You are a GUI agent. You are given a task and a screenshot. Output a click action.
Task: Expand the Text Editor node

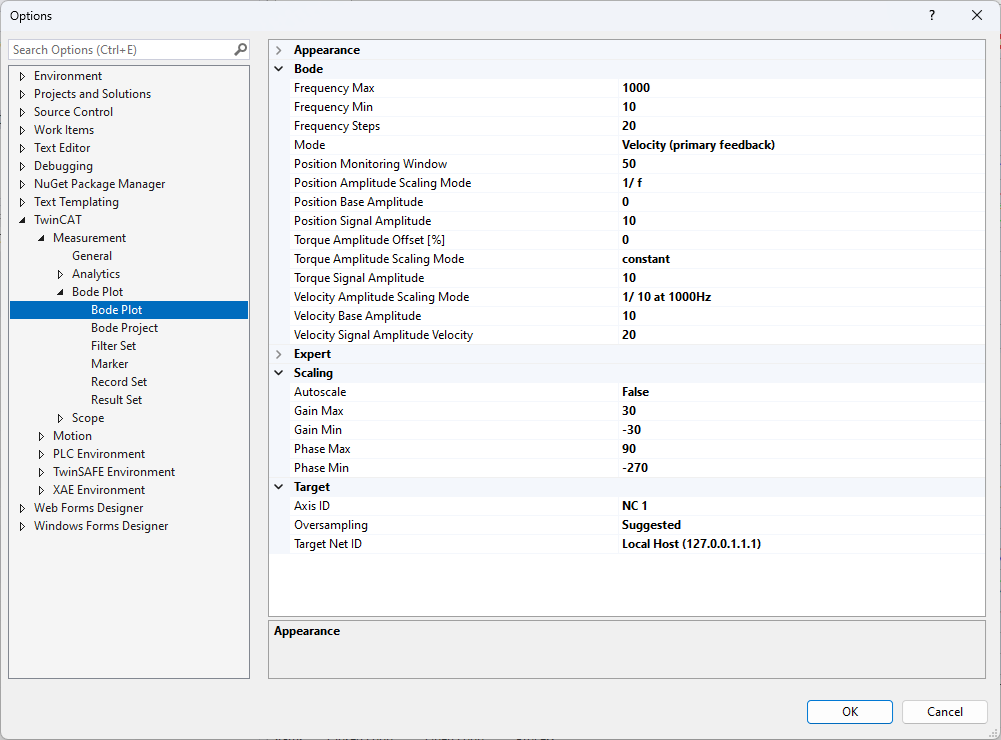[22, 148]
